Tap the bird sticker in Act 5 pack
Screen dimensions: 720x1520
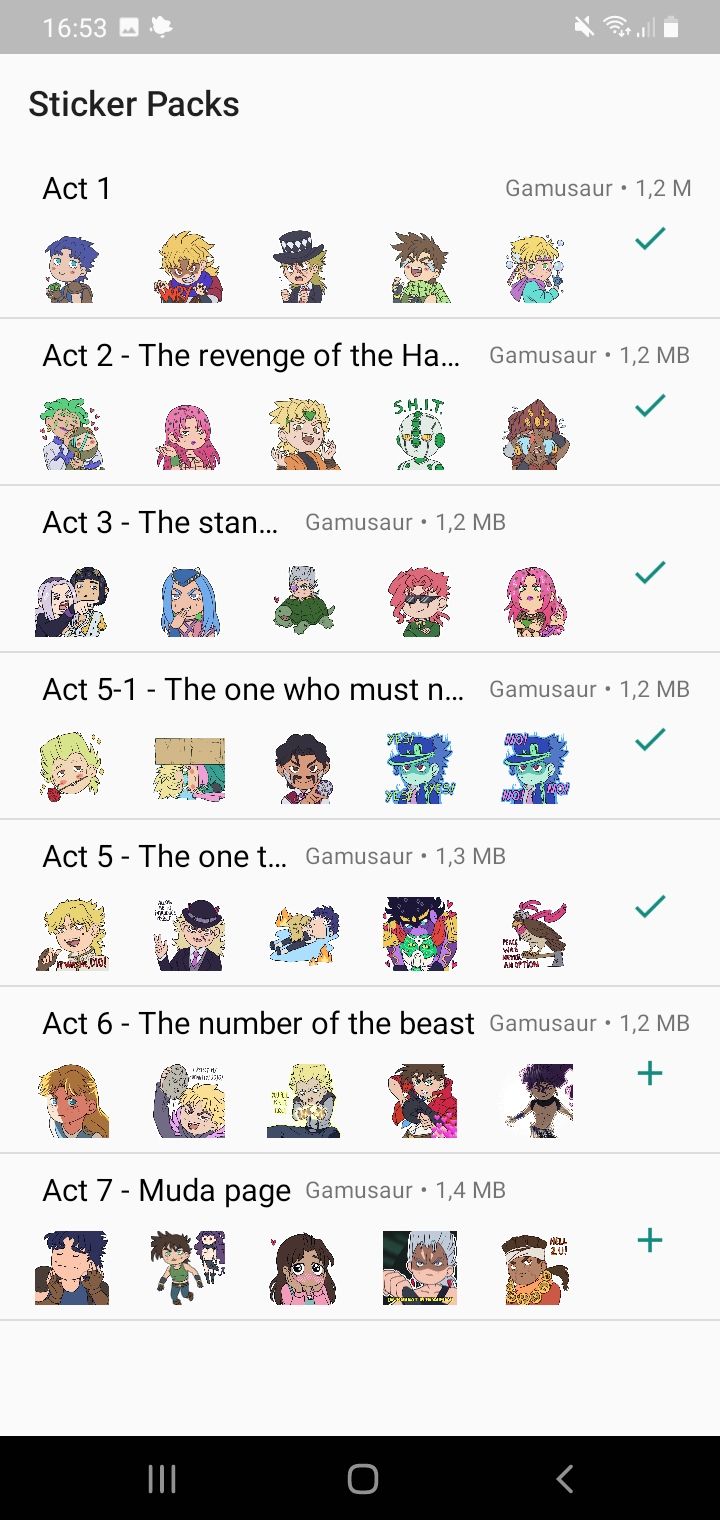click(x=536, y=935)
